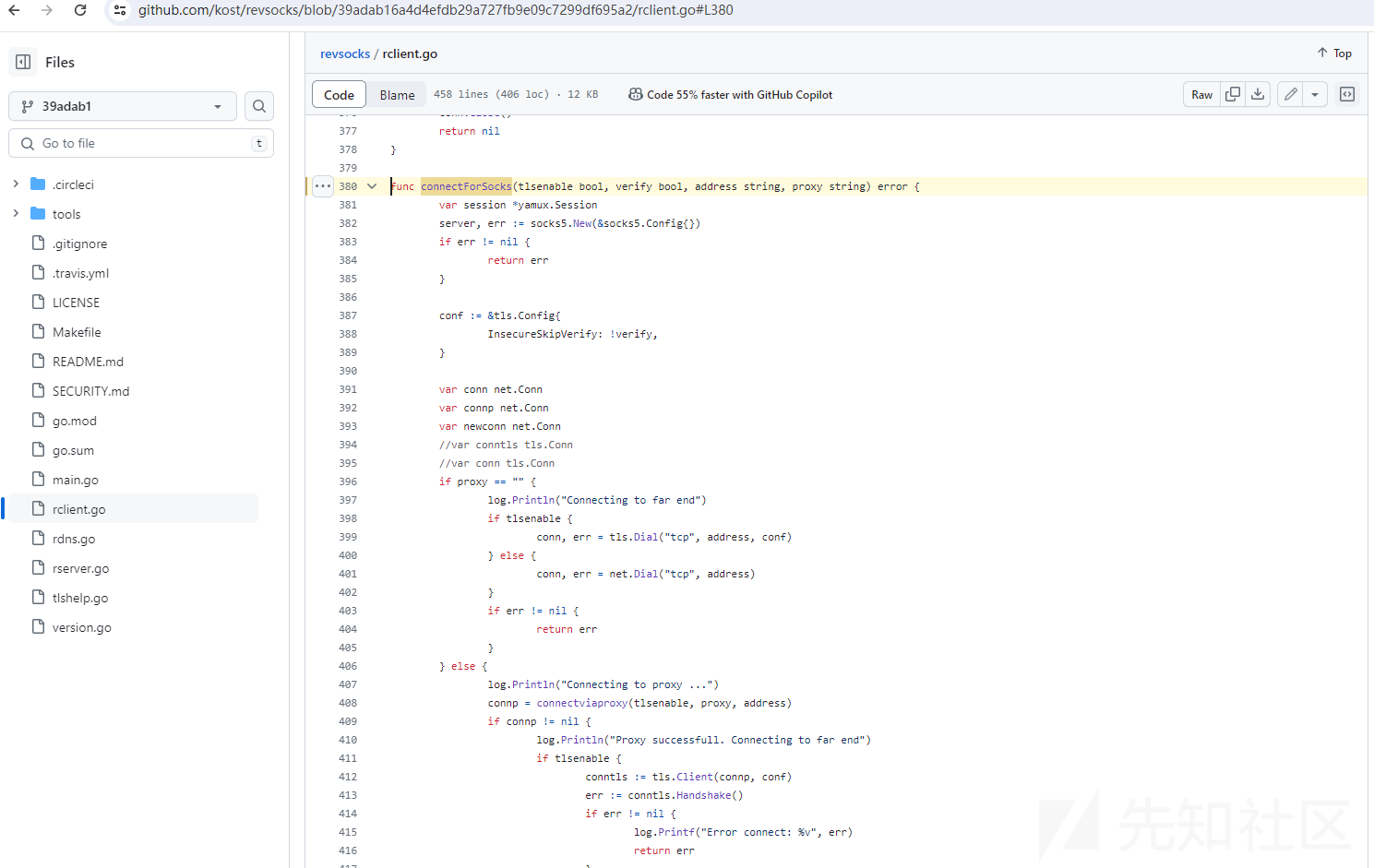Image resolution: width=1374 pixels, height=868 pixels.
Task: Click the GitHub URL in the address bar
Action: [x=436, y=10]
